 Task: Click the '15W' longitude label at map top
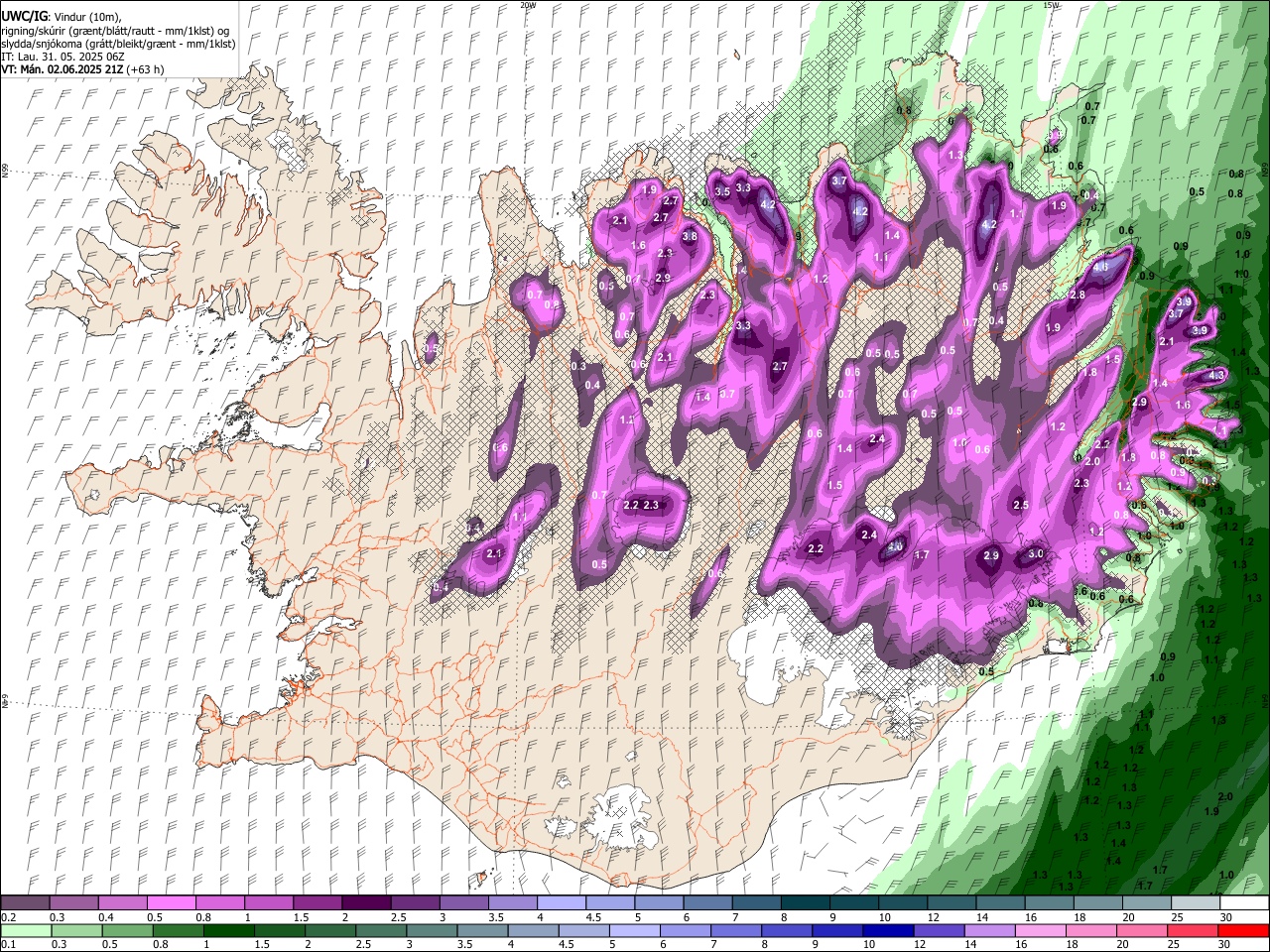pyautogui.click(x=1051, y=5)
